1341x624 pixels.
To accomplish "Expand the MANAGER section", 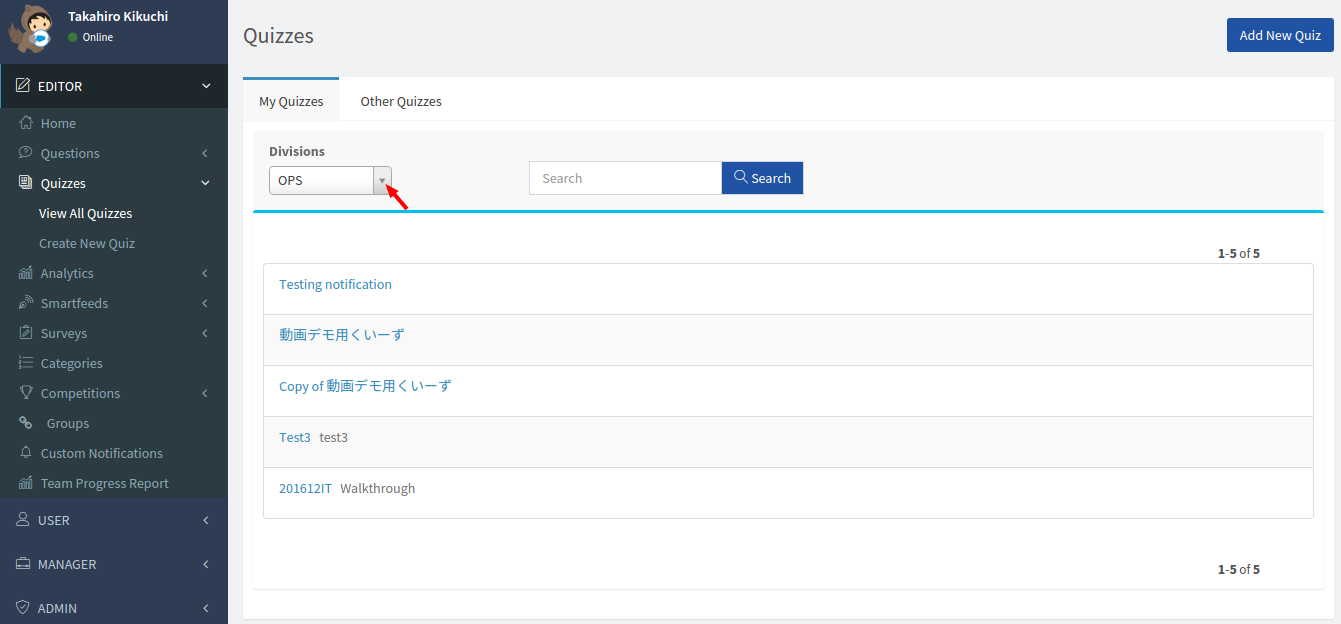I will click(114, 564).
